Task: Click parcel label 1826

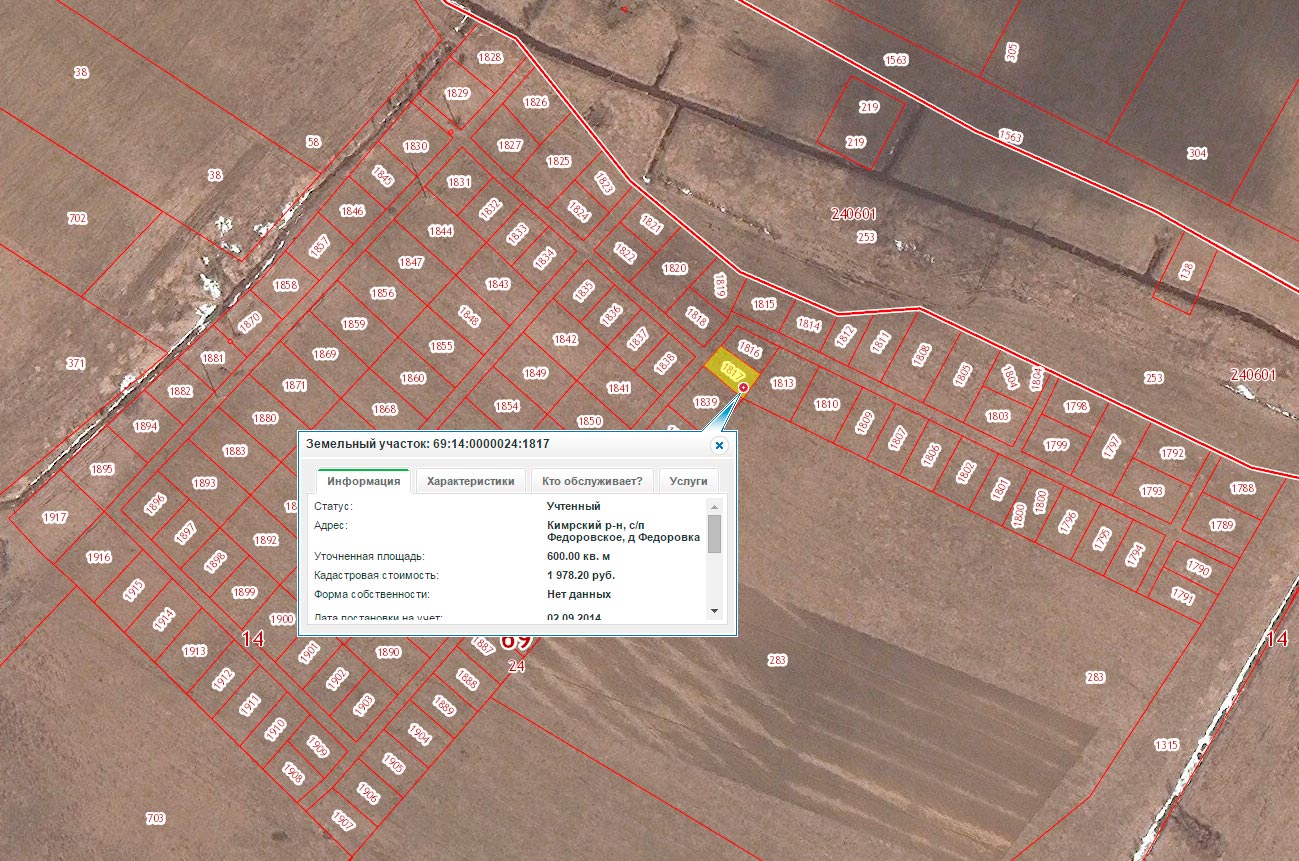Action: (536, 102)
